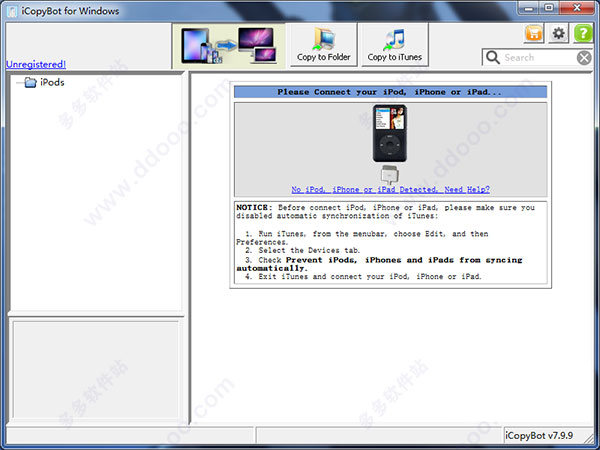600x450 pixels.
Task: Clear search with the round X button
Action: 584,58
